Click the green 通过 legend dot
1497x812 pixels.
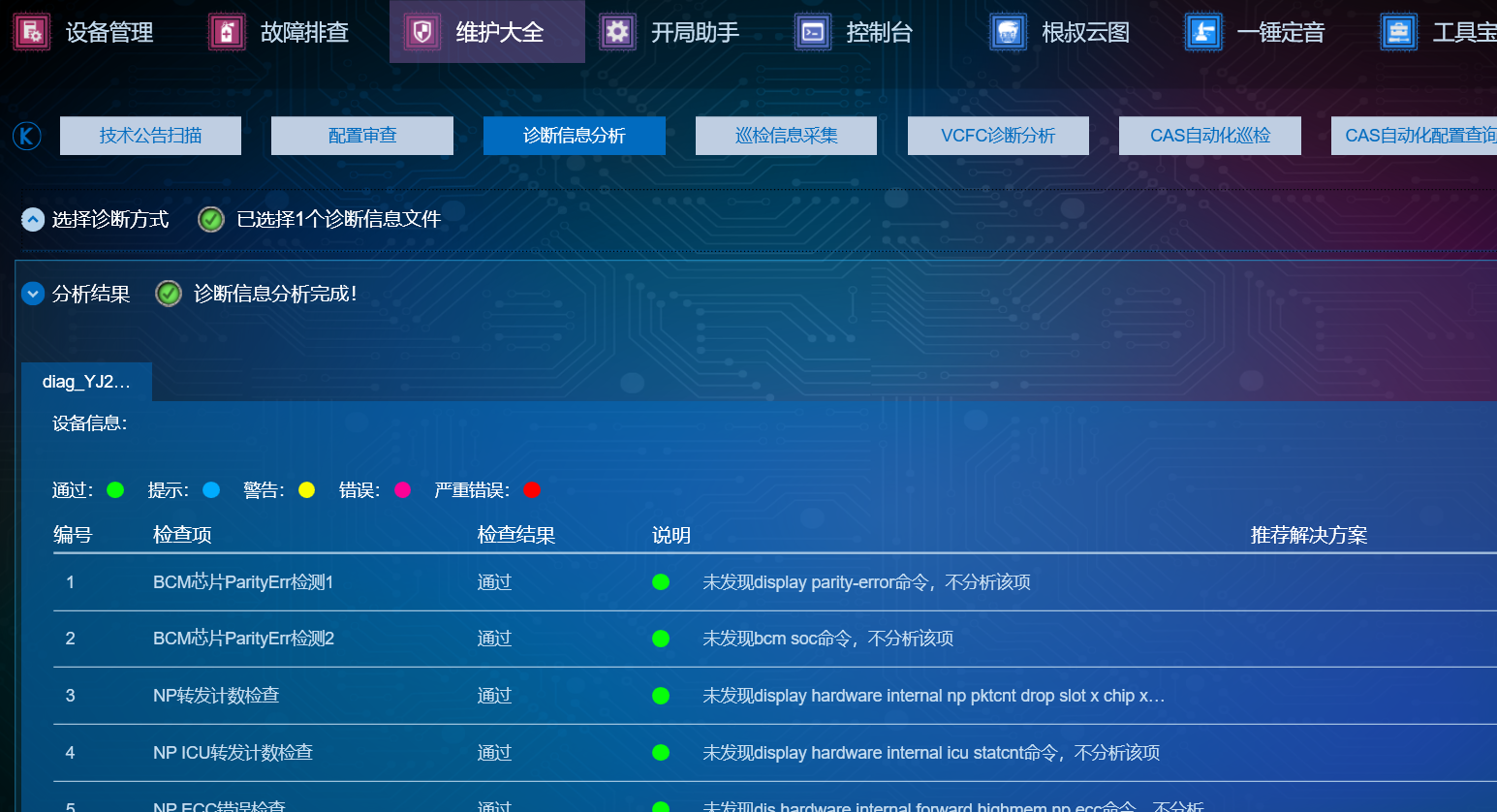[115, 490]
